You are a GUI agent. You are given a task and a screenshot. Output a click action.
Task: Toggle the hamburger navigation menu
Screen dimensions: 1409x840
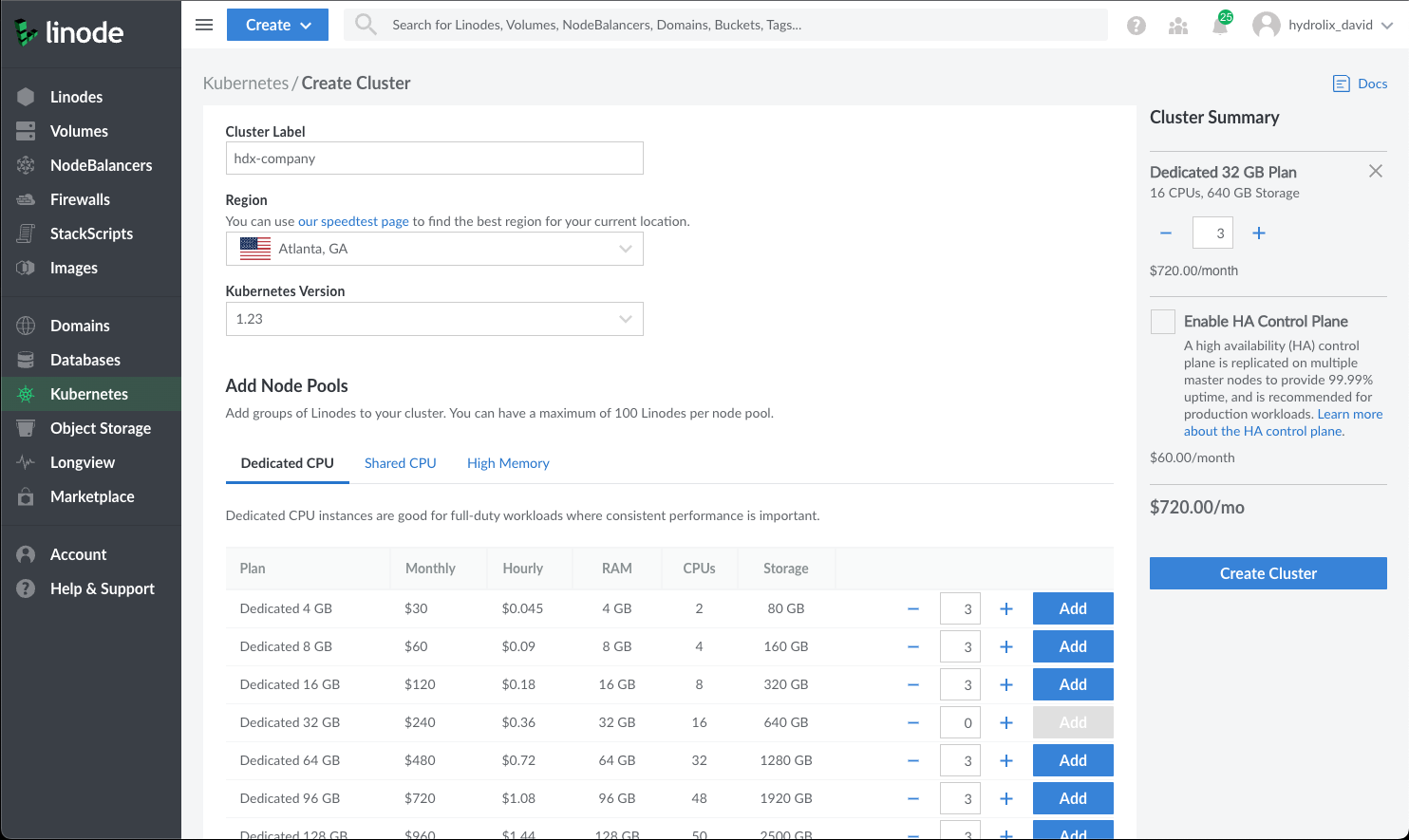(204, 25)
